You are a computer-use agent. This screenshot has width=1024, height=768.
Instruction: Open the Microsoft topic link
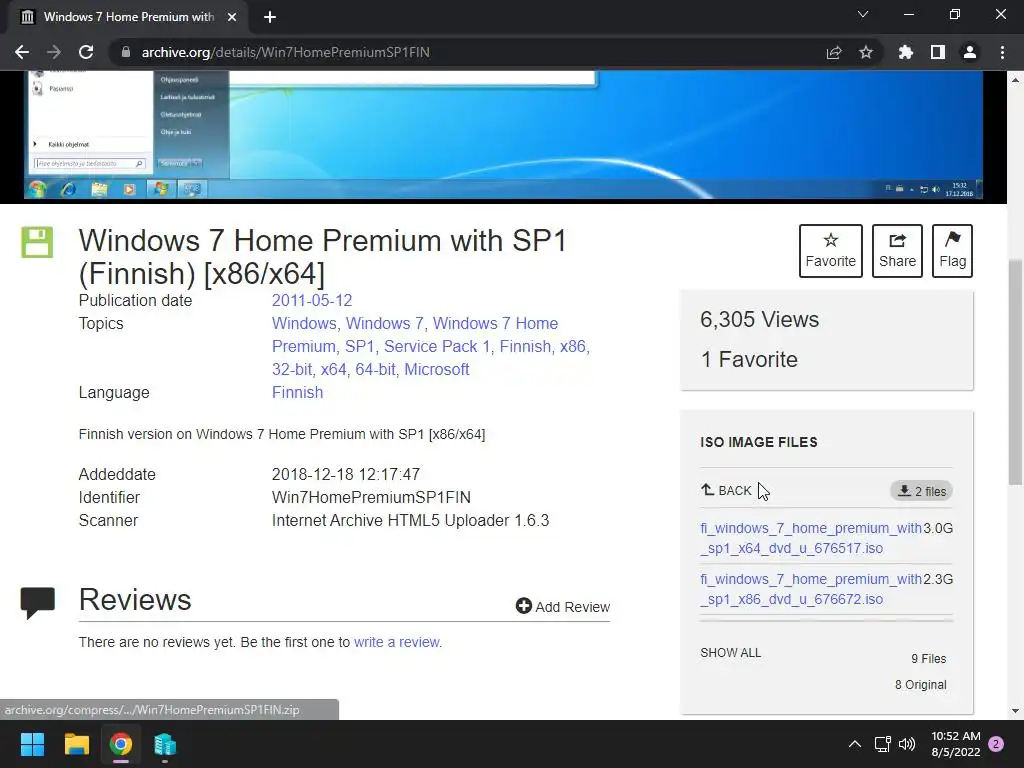(x=436, y=369)
